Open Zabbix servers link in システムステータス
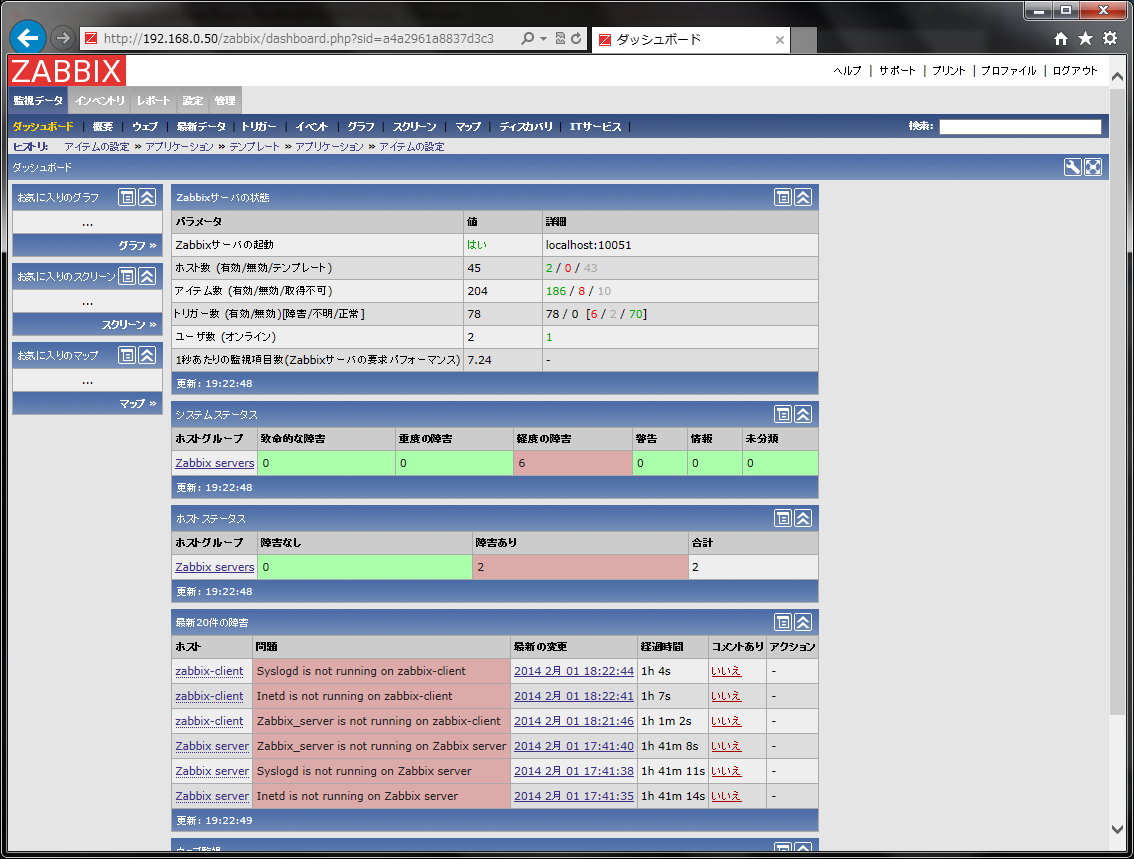The image size is (1134, 859). click(215, 463)
